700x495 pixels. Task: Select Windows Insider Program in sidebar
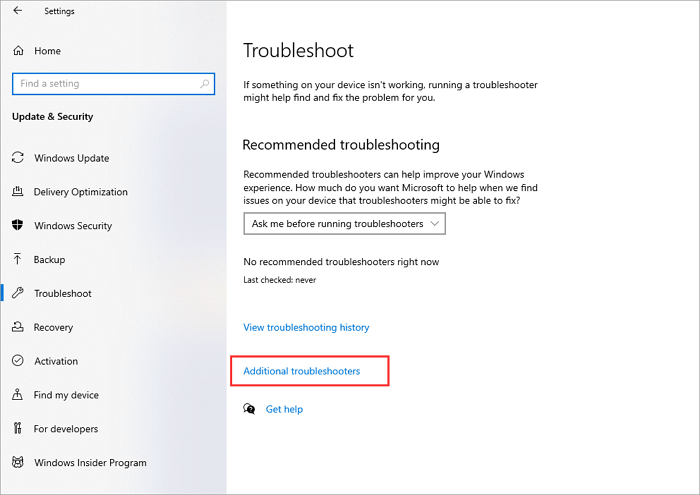(x=90, y=463)
